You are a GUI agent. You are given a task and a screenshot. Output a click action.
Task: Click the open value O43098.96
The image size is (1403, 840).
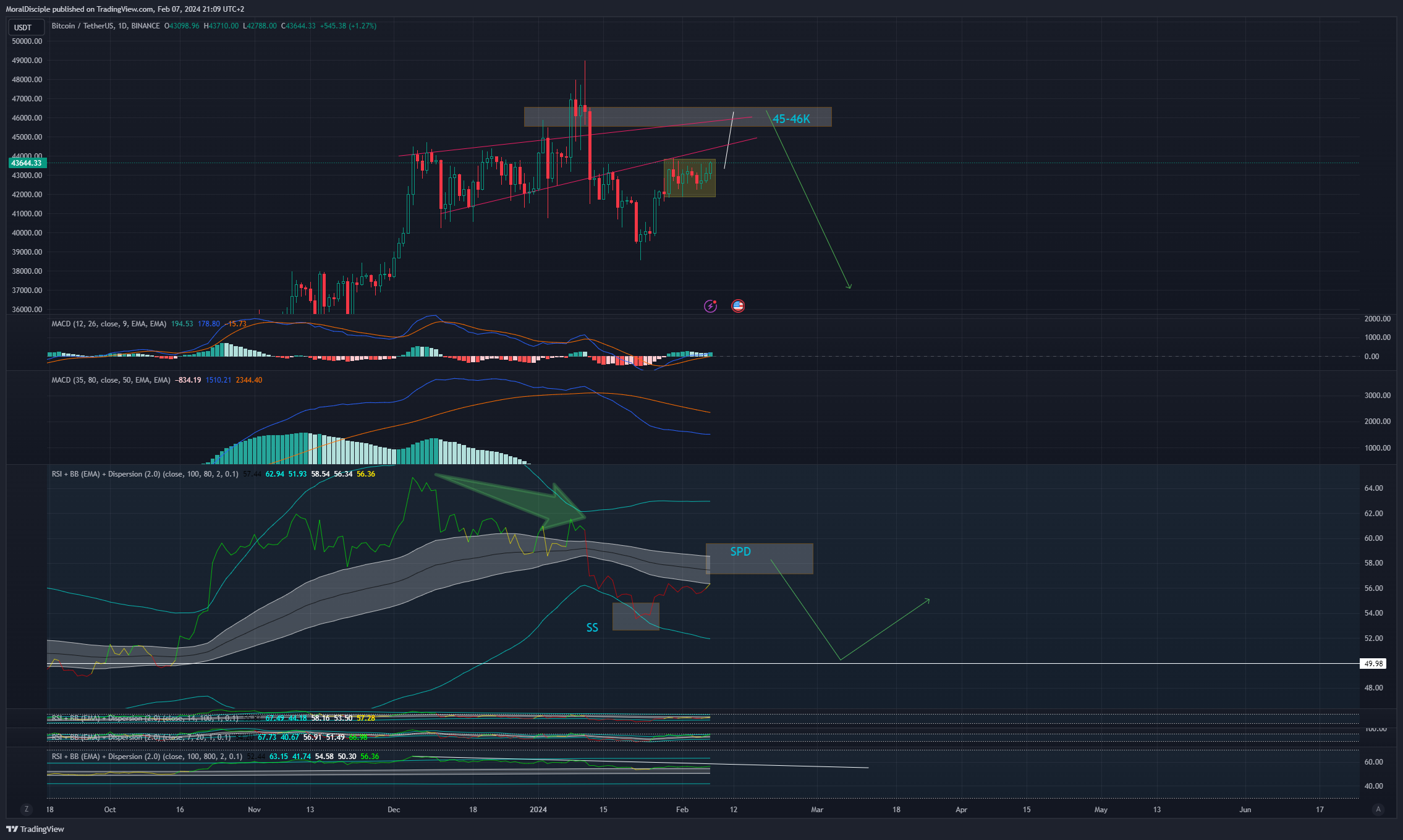[182, 26]
